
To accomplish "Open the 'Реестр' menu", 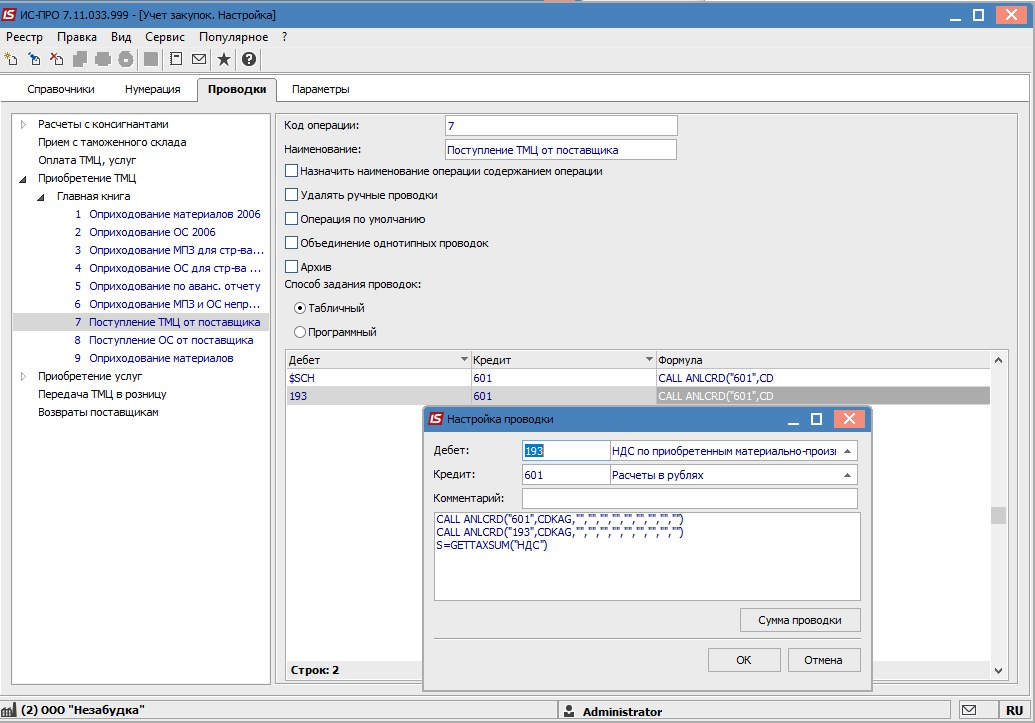I will (24, 37).
